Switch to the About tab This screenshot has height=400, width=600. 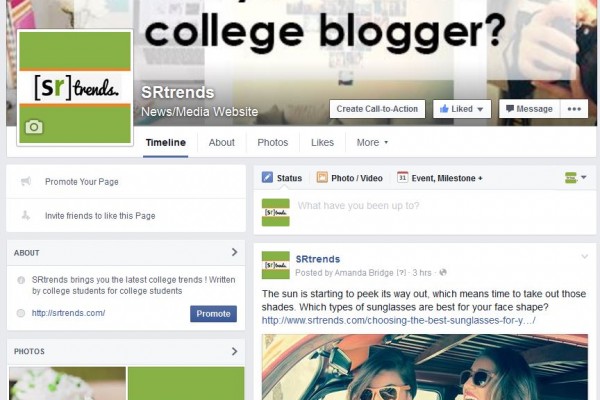click(x=222, y=142)
